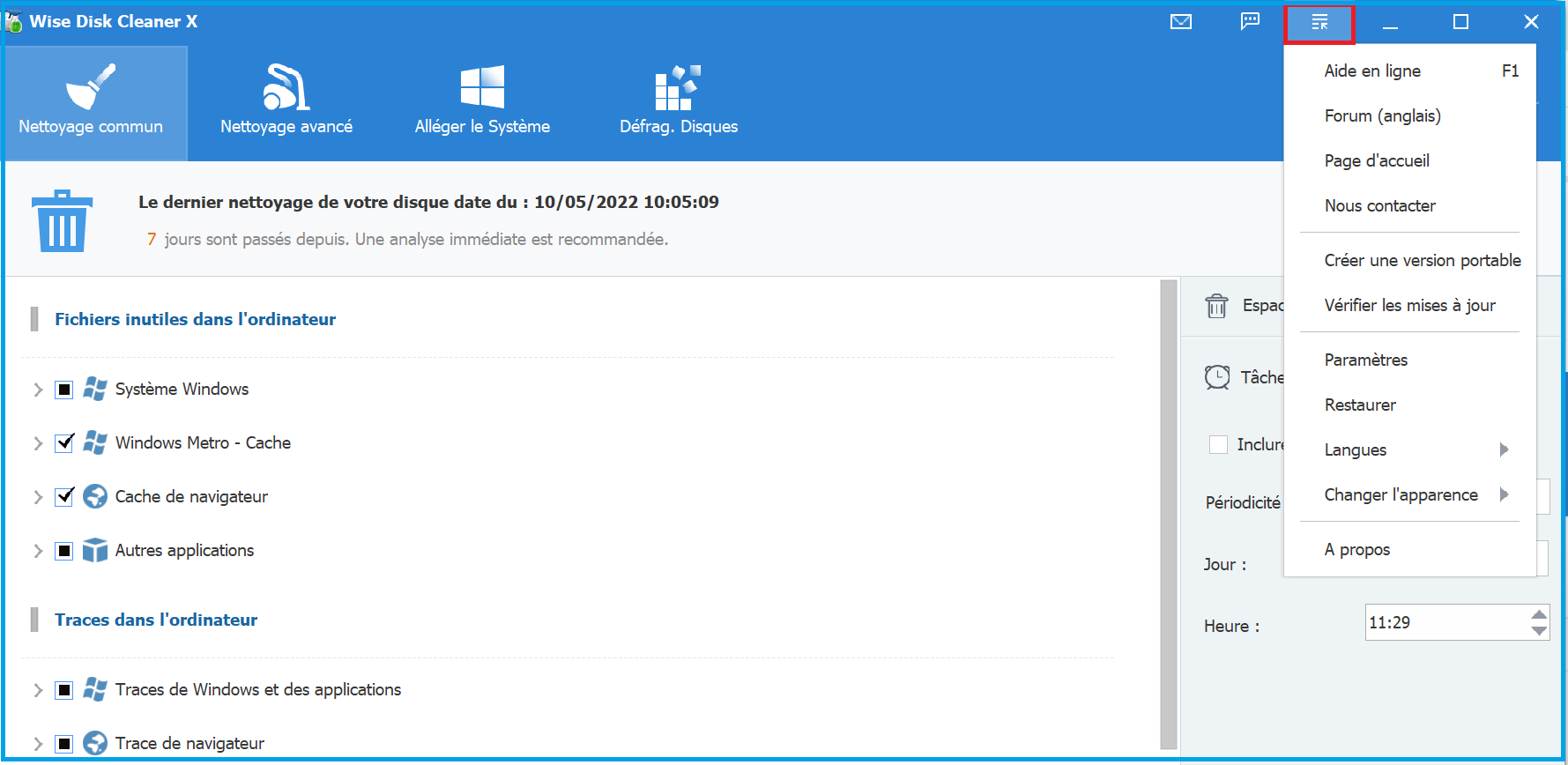The width and height of the screenshot is (1568, 765).
Task: Click the Traces dans l'ordinateur heading
Action: coord(156,620)
